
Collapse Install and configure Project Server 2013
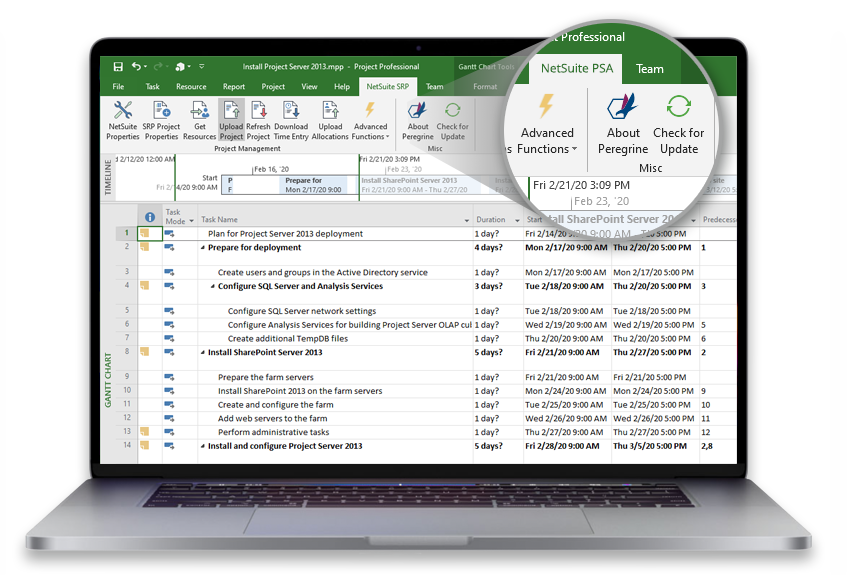click(203, 447)
